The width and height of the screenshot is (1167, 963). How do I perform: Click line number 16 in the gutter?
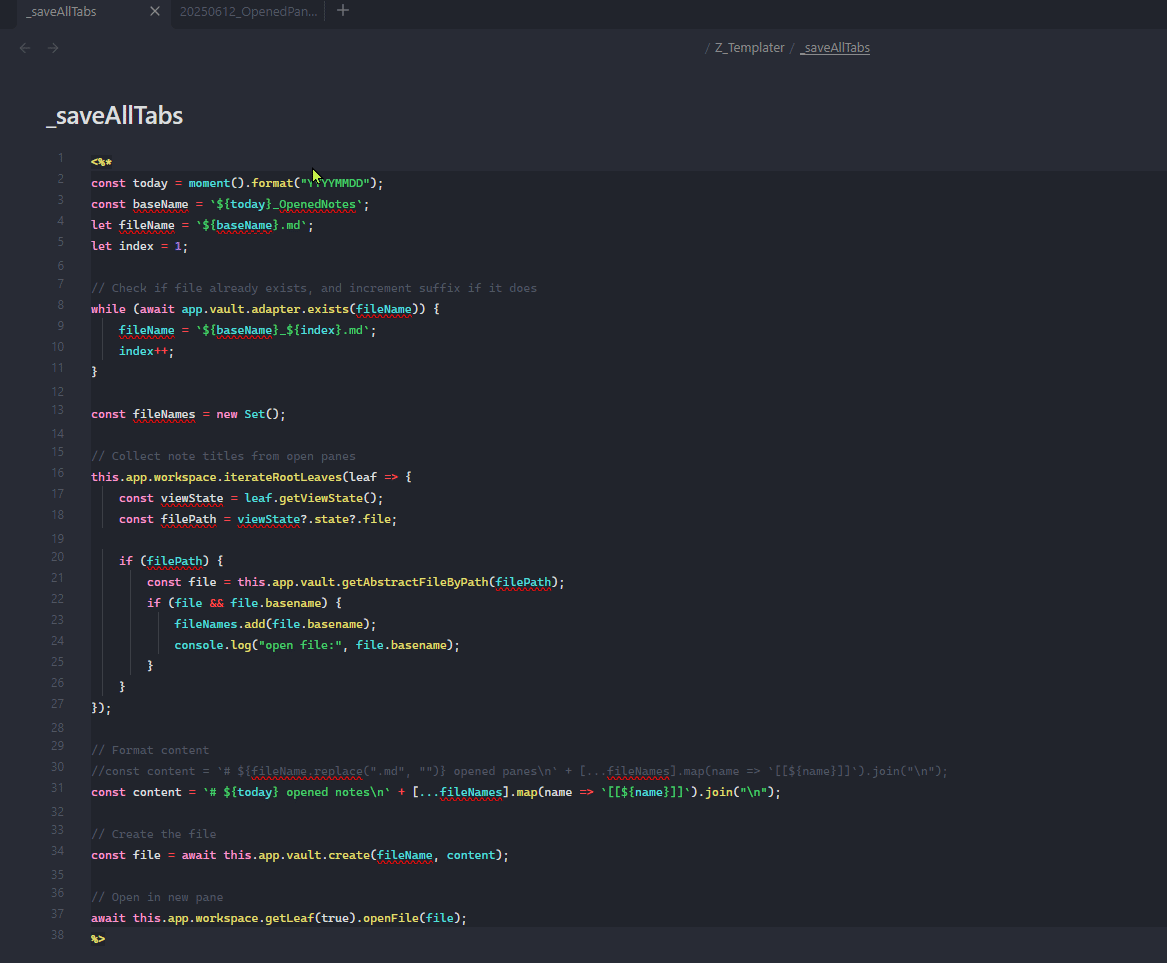tap(57, 473)
